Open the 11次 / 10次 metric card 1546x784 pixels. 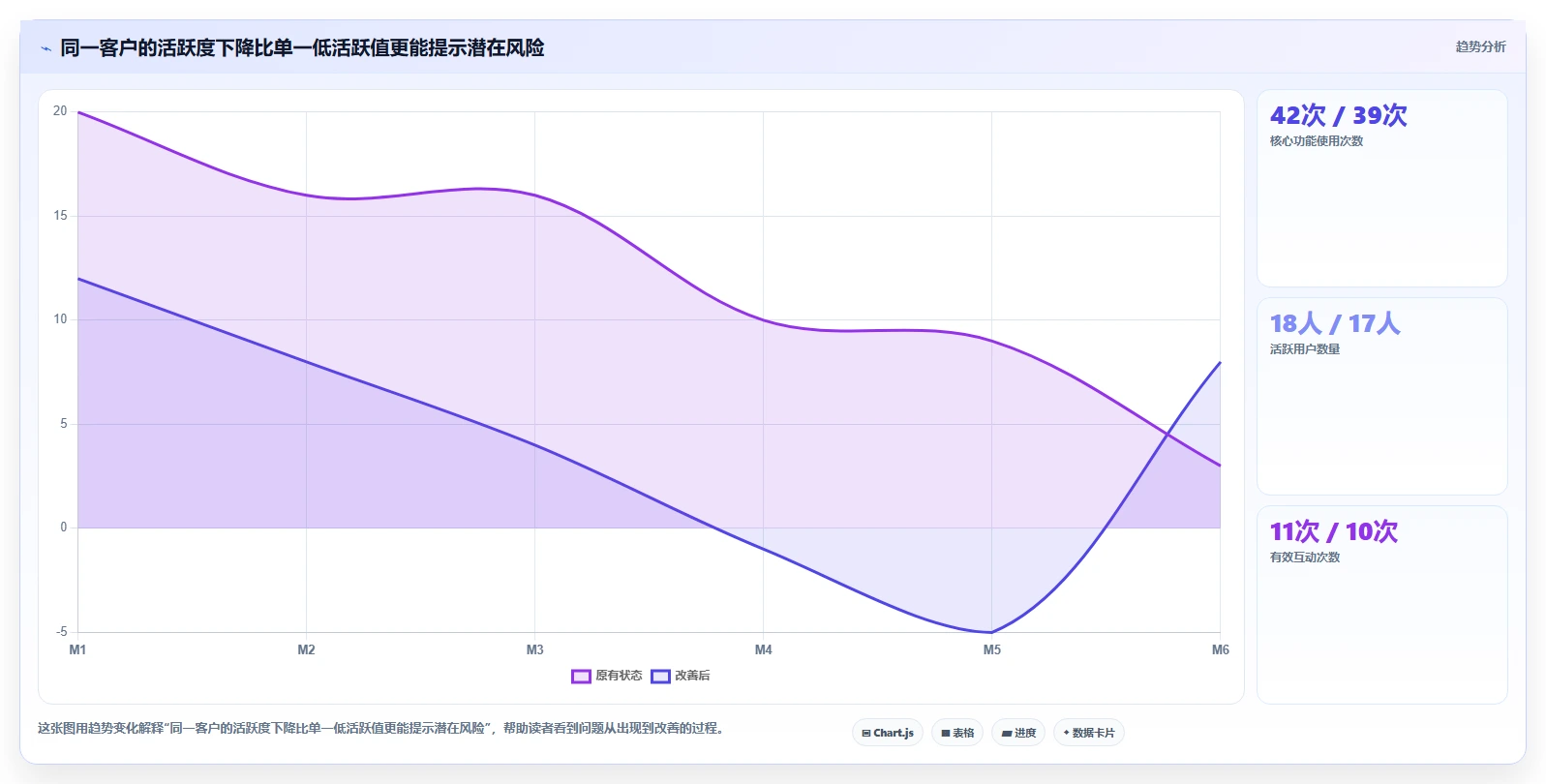(x=1381, y=605)
